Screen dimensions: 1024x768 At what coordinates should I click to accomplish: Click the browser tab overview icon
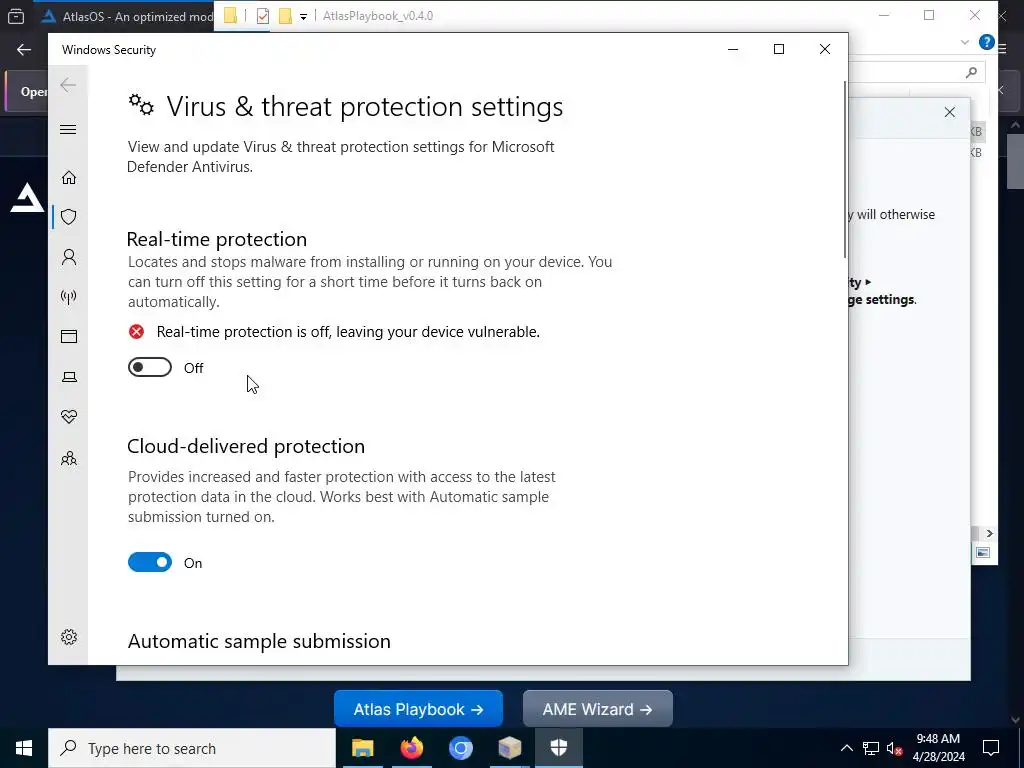point(16,16)
